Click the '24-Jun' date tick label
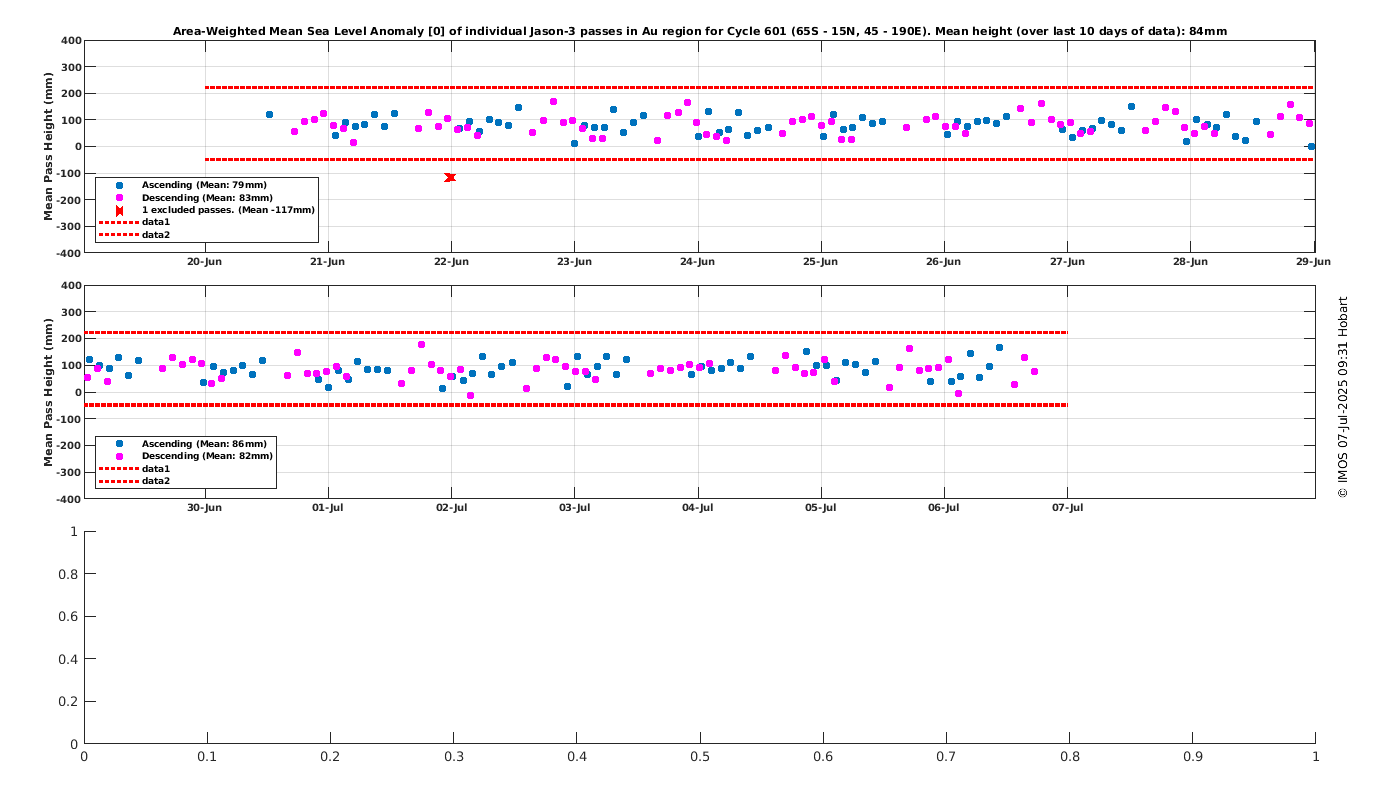The image size is (1400, 800). 697,262
